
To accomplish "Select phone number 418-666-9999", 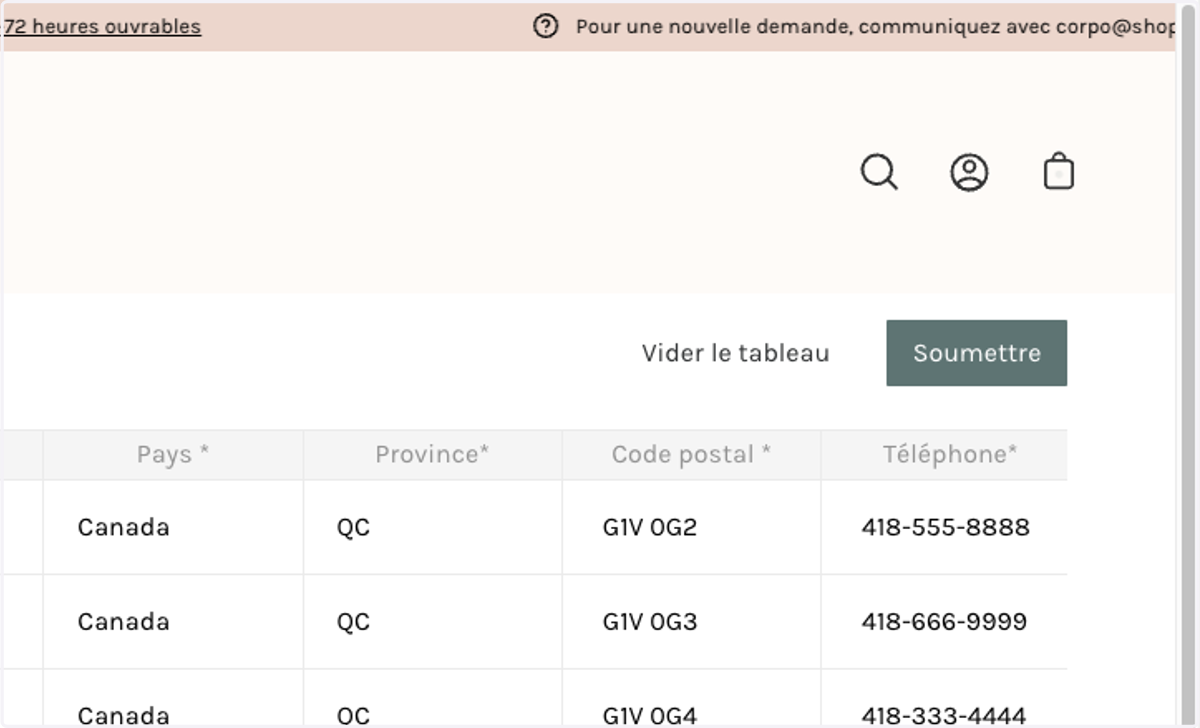I will pos(944,622).
